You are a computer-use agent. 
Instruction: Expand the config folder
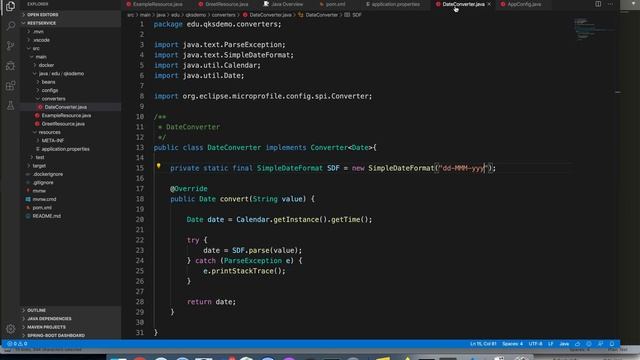pyautogui.click(x=49, y=90)
